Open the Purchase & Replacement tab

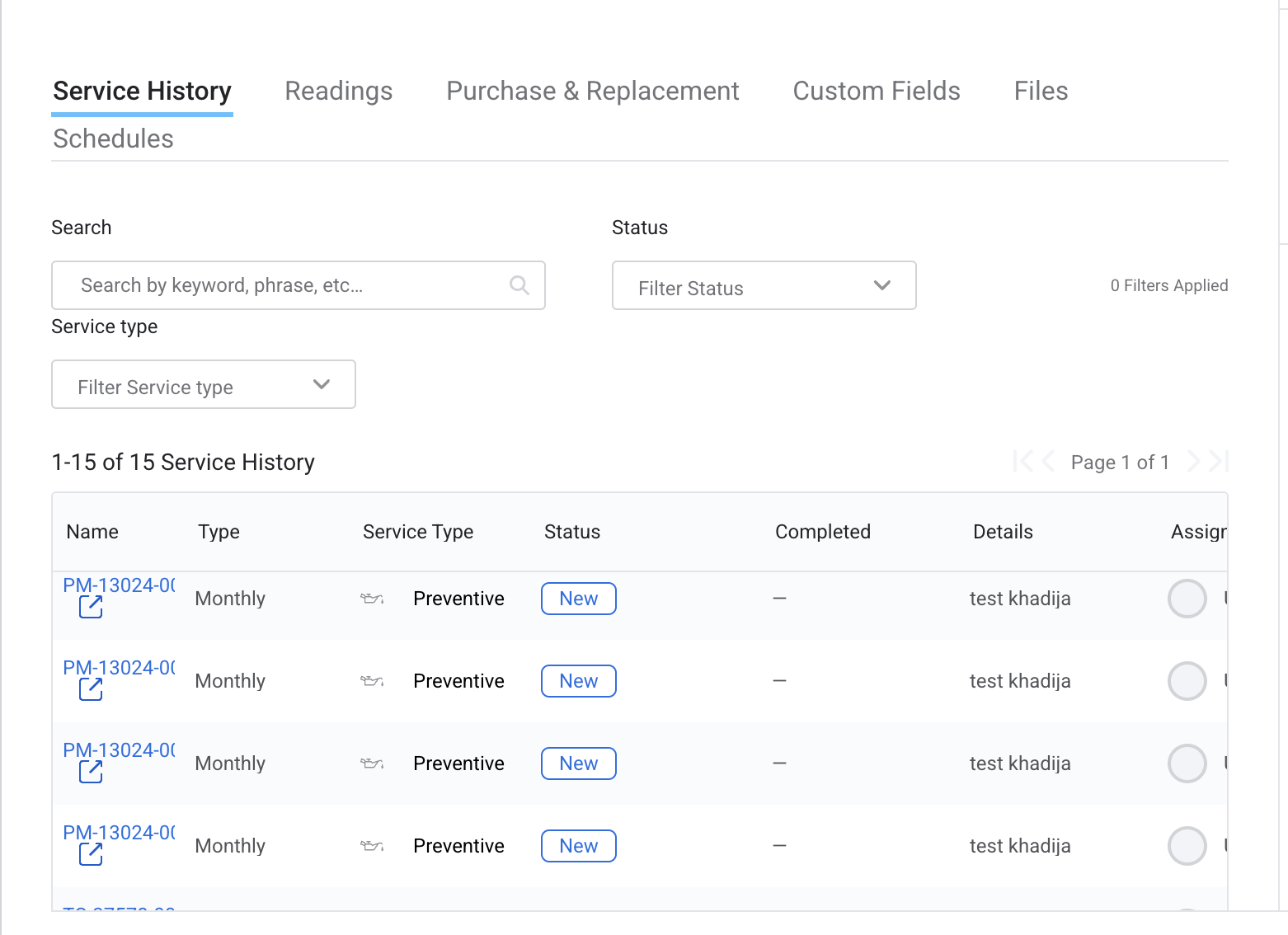point(592,92)
